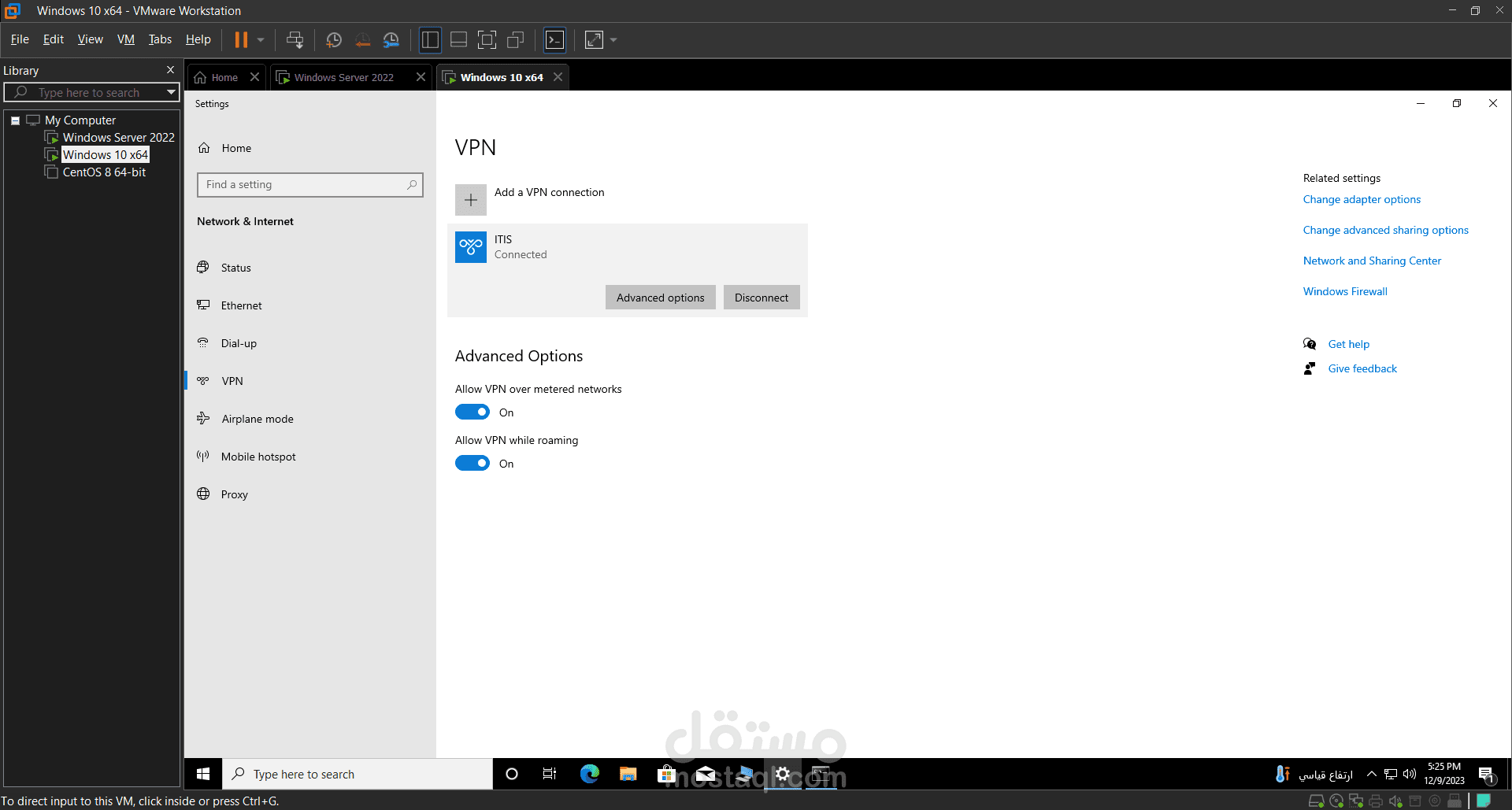
Task: Close the Library panel
Action: tap(170, 70)
